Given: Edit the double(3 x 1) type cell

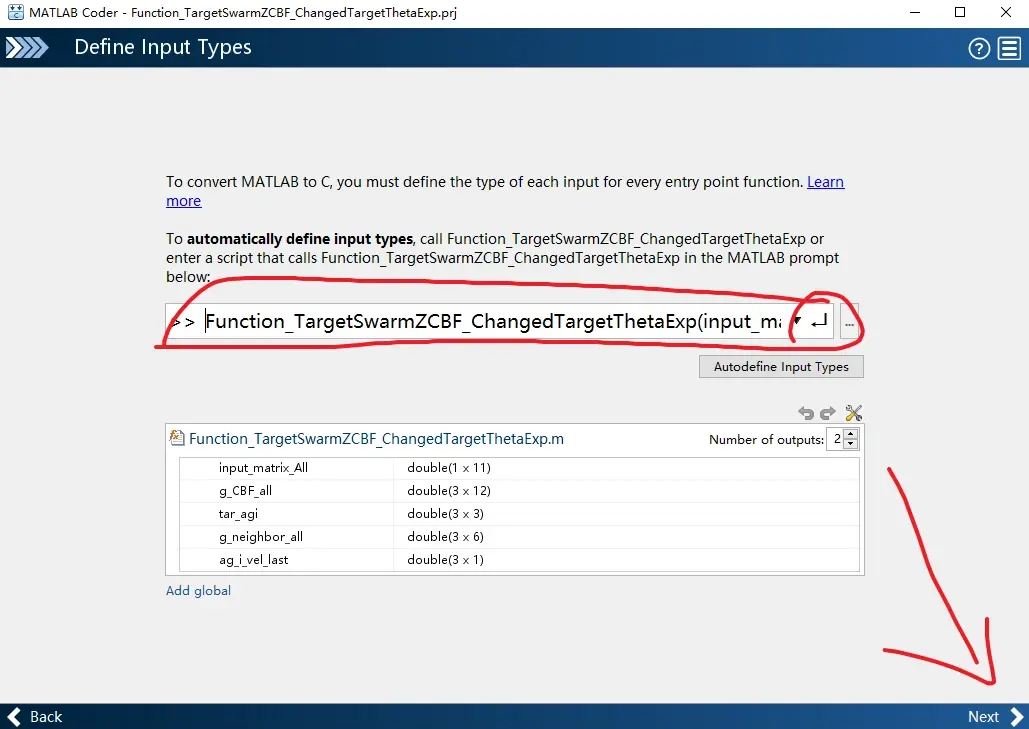Looking at the screenshot, I should 626,560.
